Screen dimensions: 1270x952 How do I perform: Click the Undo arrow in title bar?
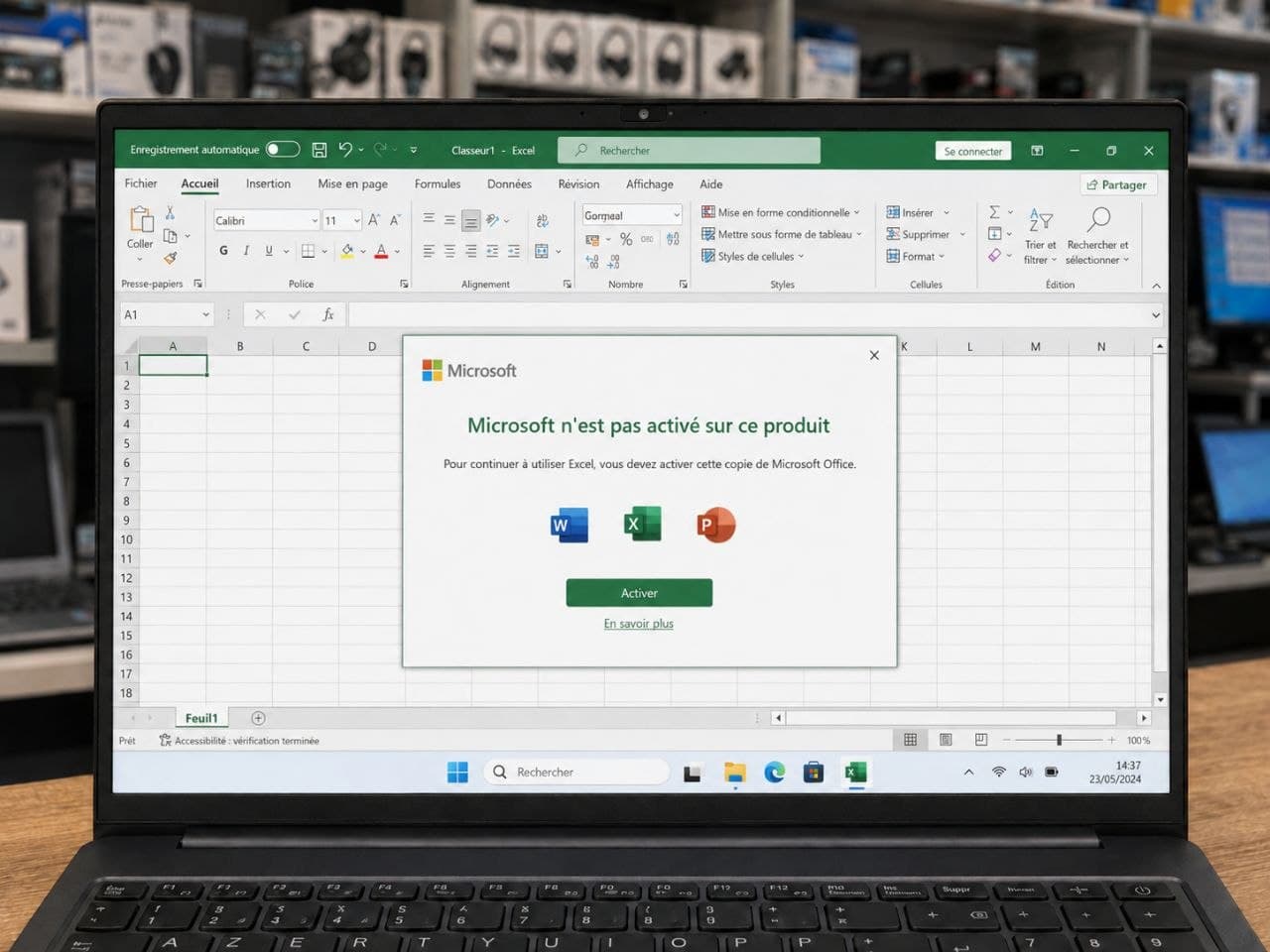pos(345,149)
